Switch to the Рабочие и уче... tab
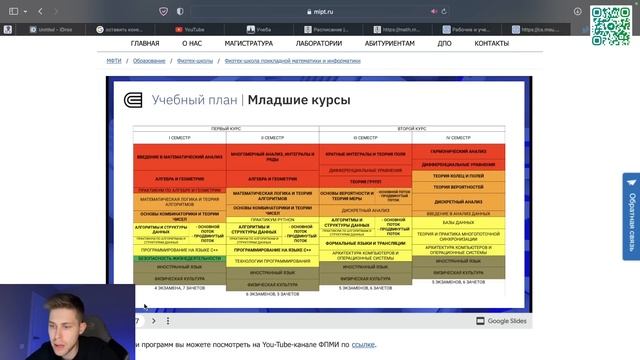 click(467, 29)
